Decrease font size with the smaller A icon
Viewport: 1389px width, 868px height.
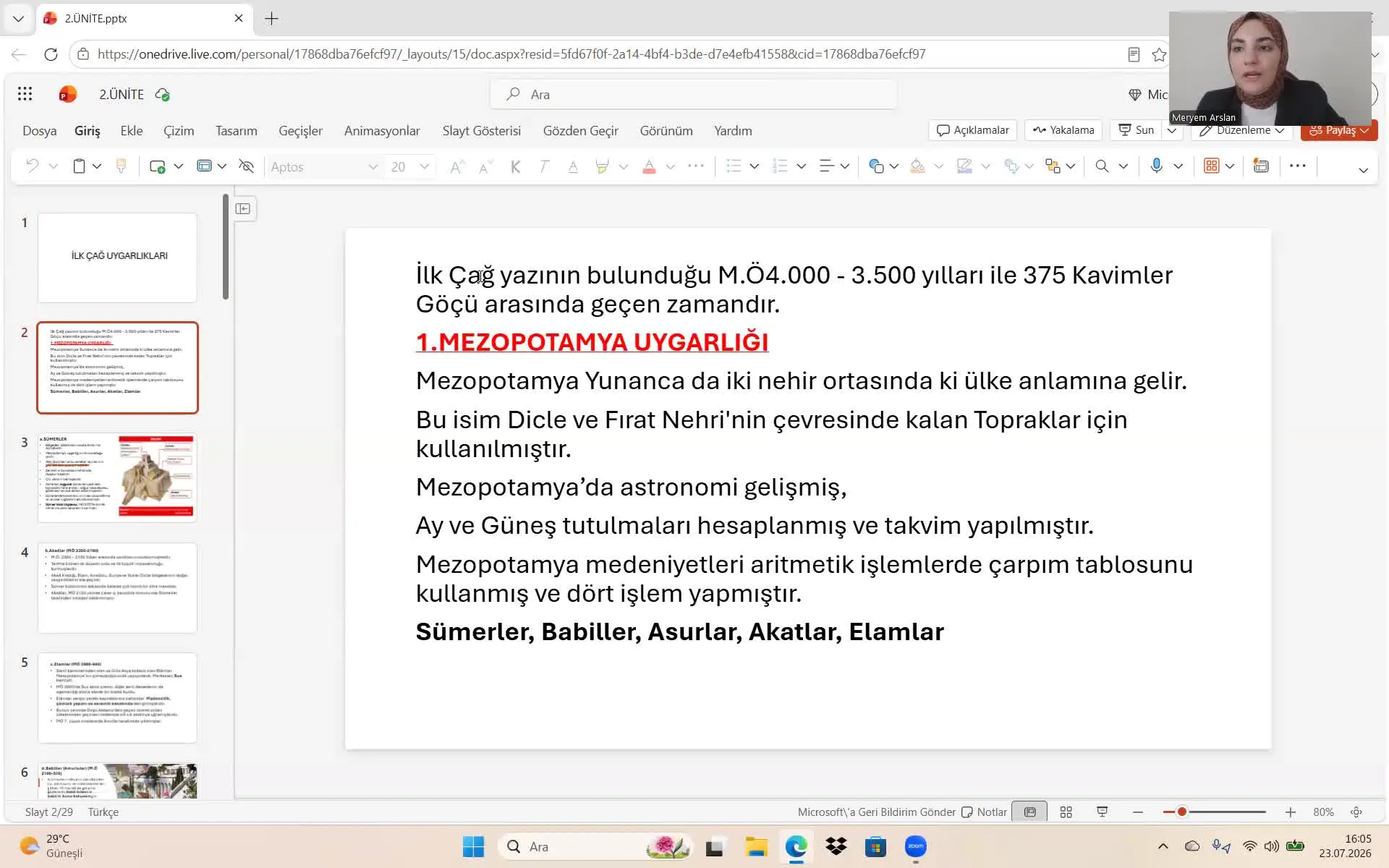click(x=486, y=166)
